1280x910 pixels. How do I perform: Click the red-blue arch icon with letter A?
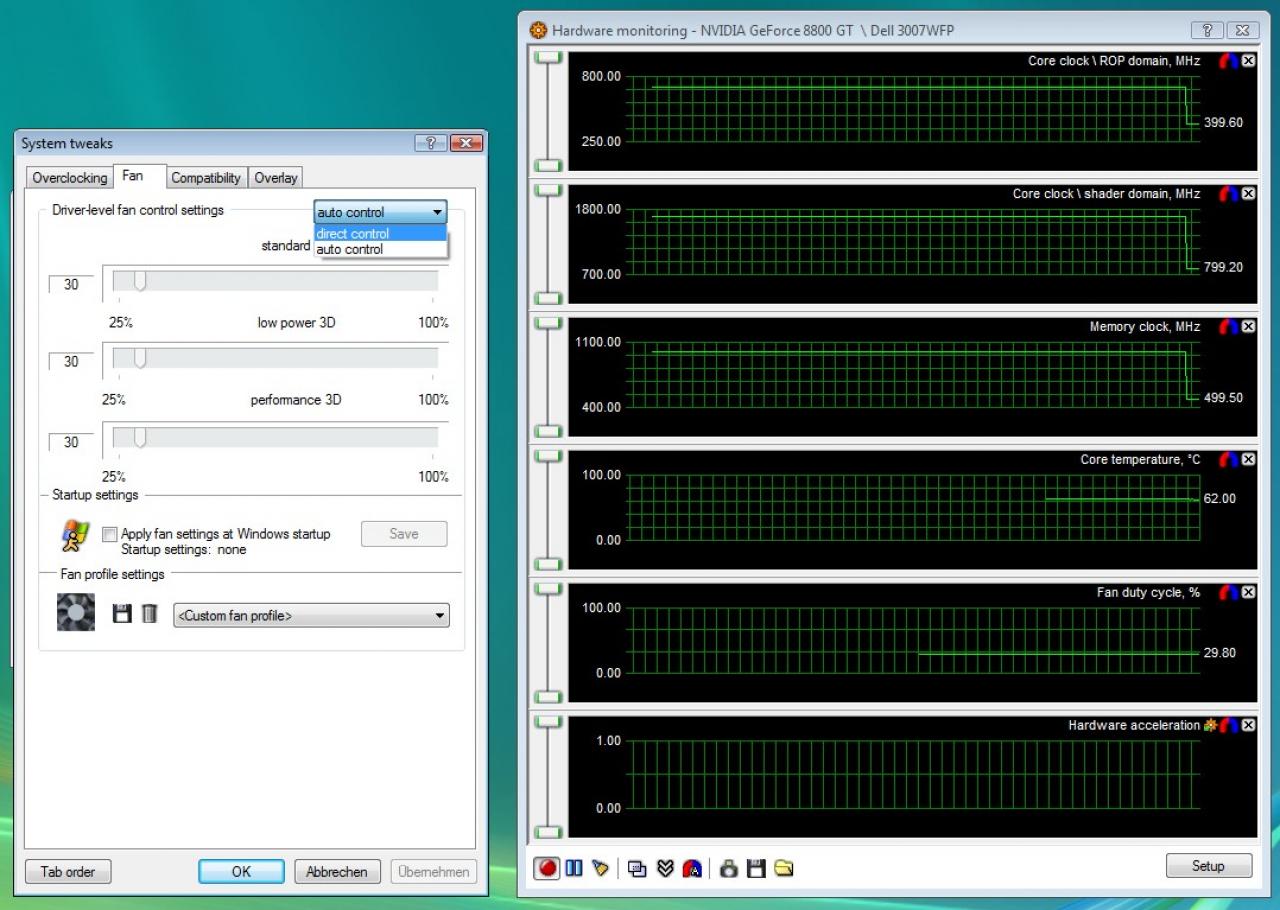click(x=692, y=868)
